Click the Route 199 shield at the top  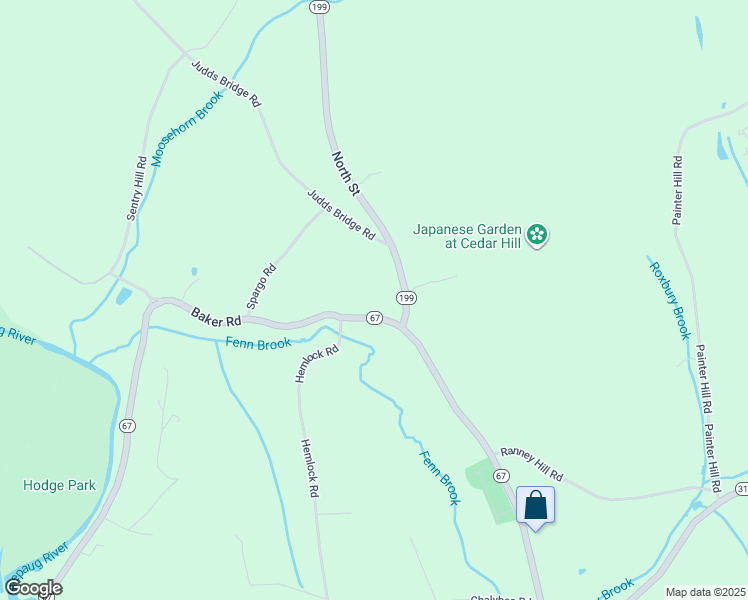pos(319,7)
